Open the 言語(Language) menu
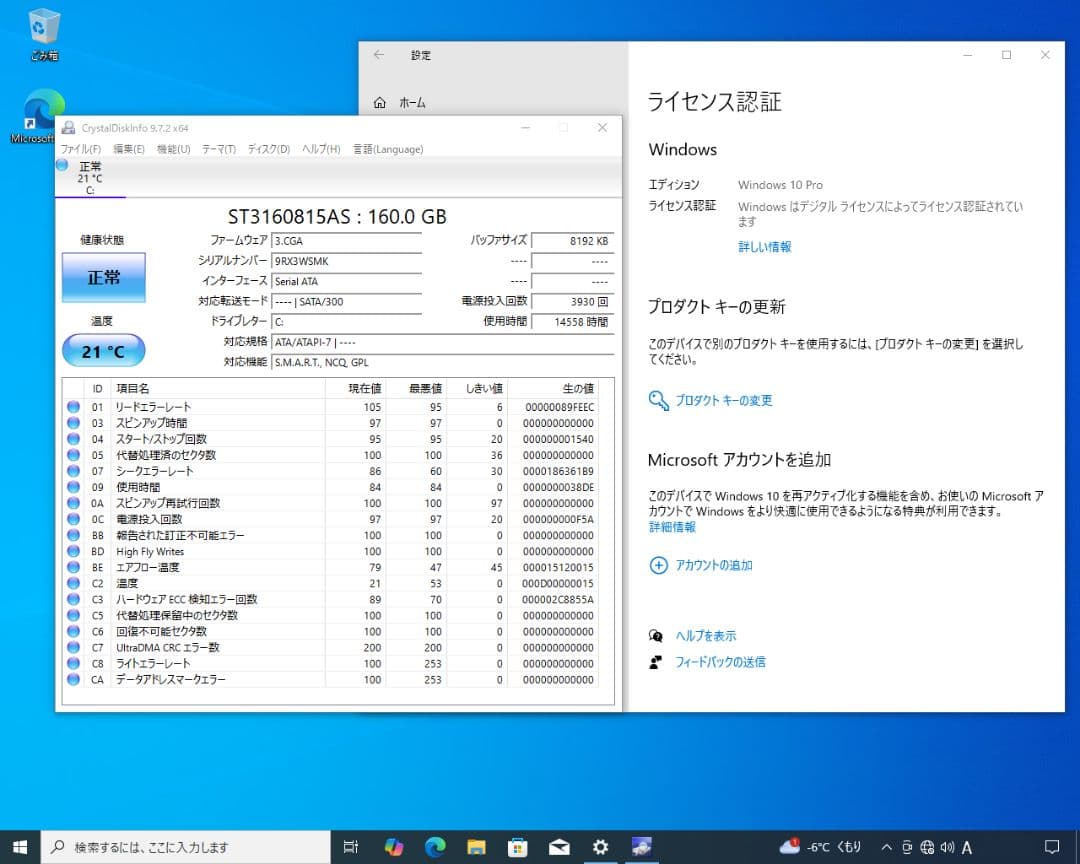The height and width of the screenshot is (864, 1080). pyautogui.click(x=388, y=149)
